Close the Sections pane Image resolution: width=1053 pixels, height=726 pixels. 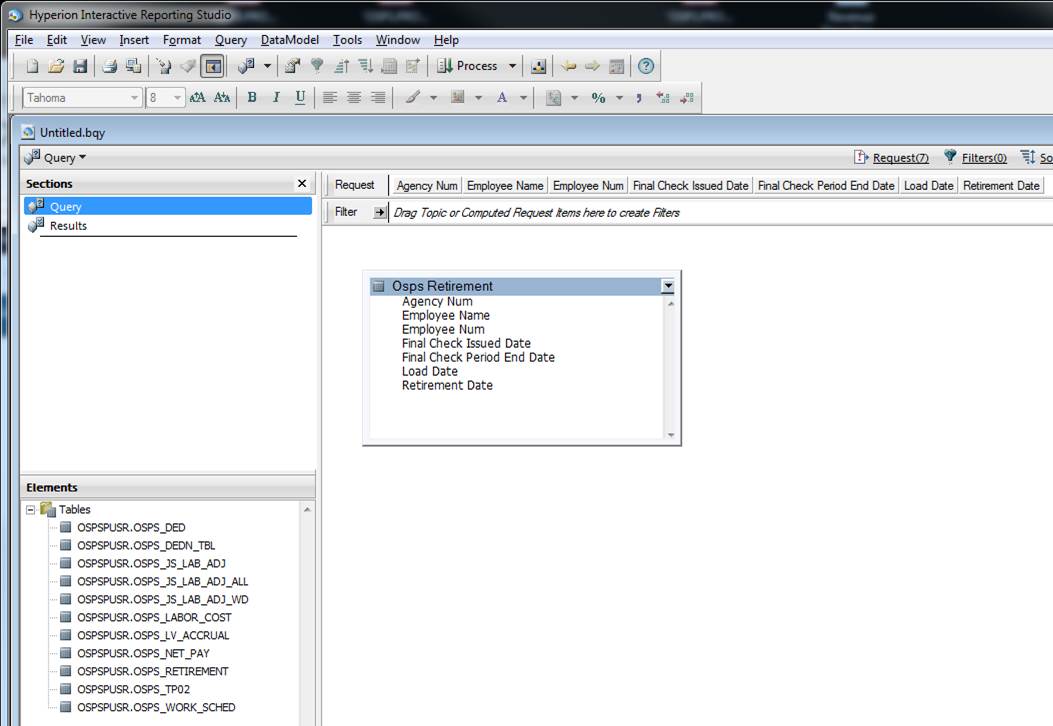(x=302, y=183)
